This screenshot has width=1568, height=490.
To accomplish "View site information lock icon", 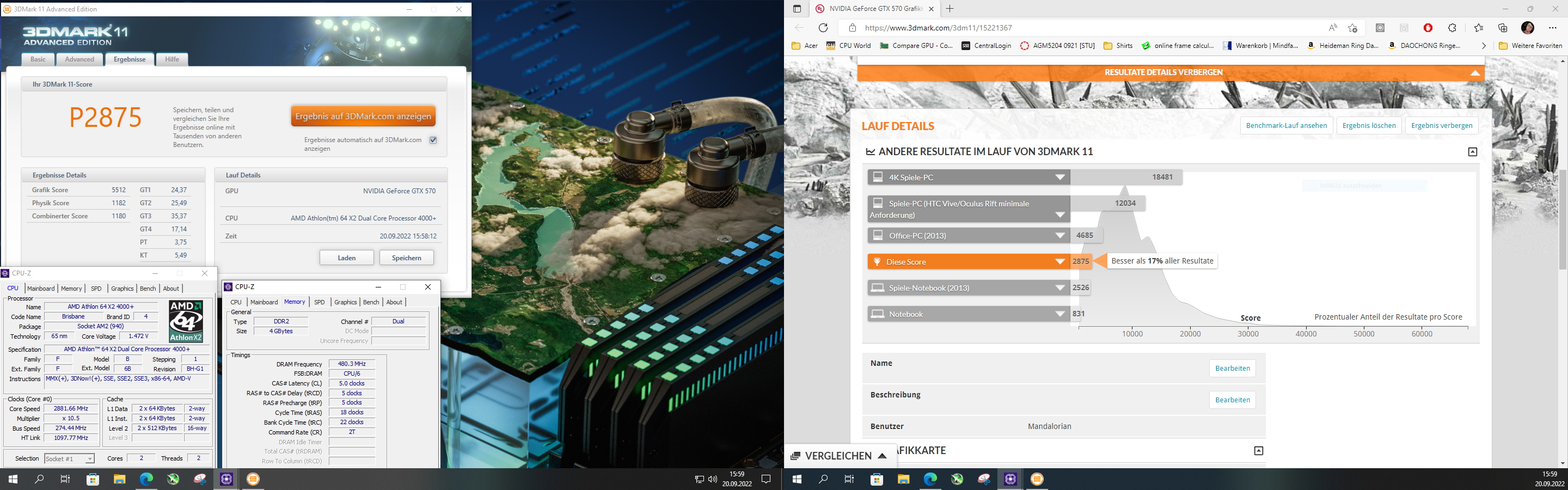I will coord(852,28).
